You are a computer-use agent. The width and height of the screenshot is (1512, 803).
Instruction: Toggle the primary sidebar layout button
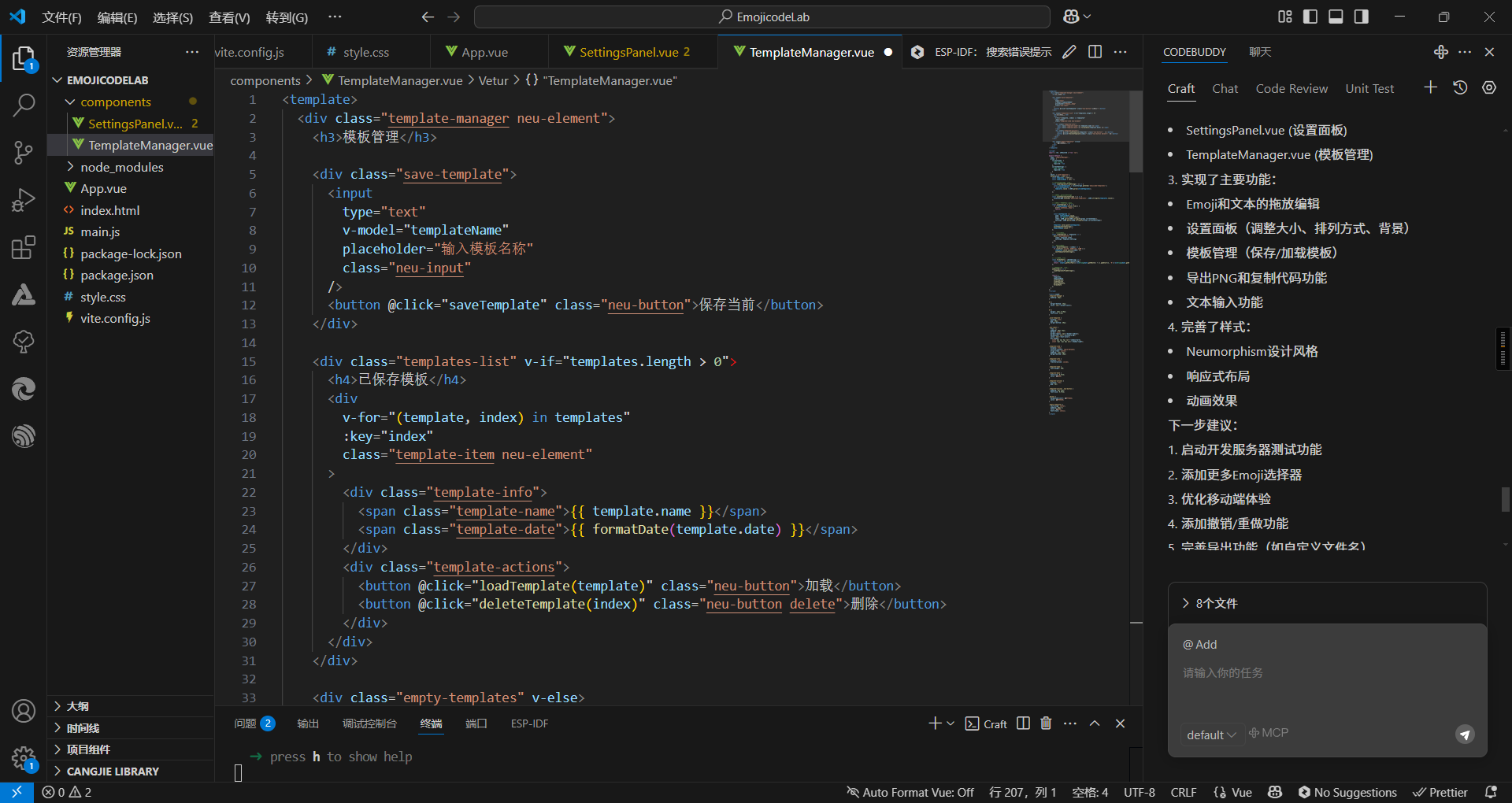point(1310,17)
